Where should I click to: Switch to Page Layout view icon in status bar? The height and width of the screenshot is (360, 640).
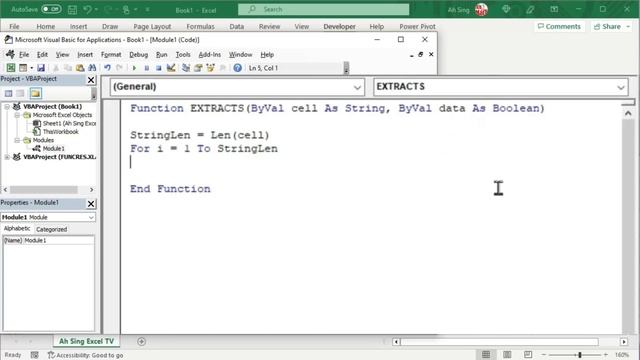(x=507, y=355)
